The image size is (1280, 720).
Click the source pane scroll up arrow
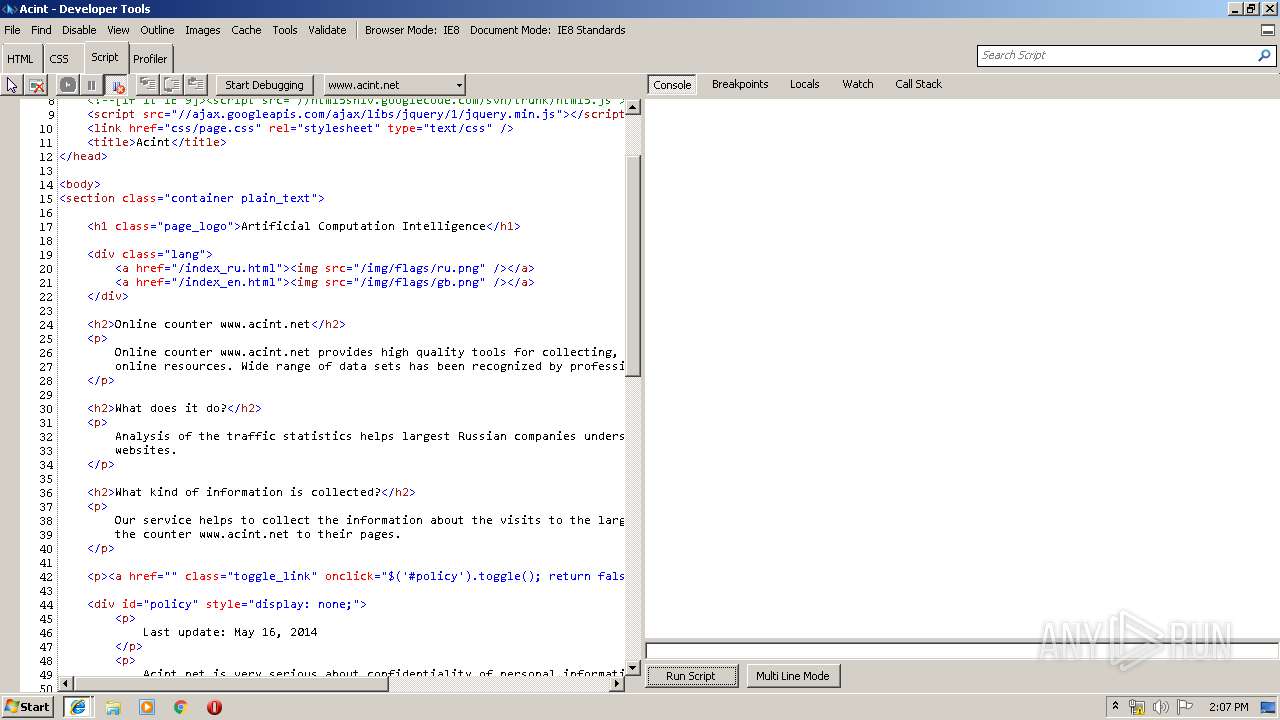632,106
